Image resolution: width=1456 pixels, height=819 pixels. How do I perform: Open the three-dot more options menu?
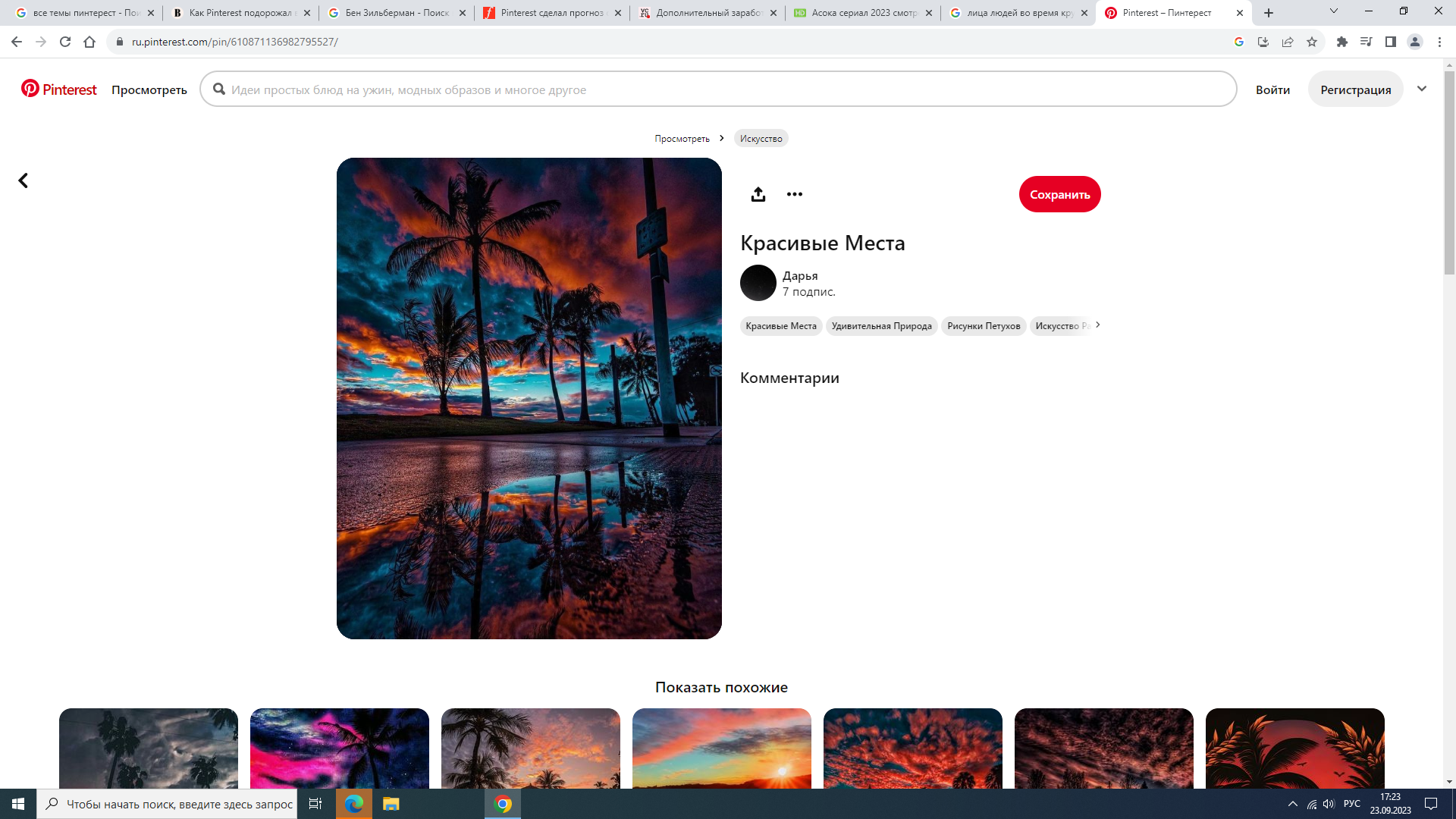tap(794, 194)
